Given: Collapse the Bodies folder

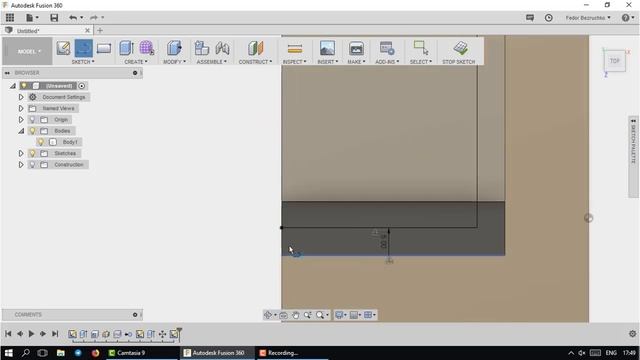Looking at the screenshot, I should tap(21, 131).
